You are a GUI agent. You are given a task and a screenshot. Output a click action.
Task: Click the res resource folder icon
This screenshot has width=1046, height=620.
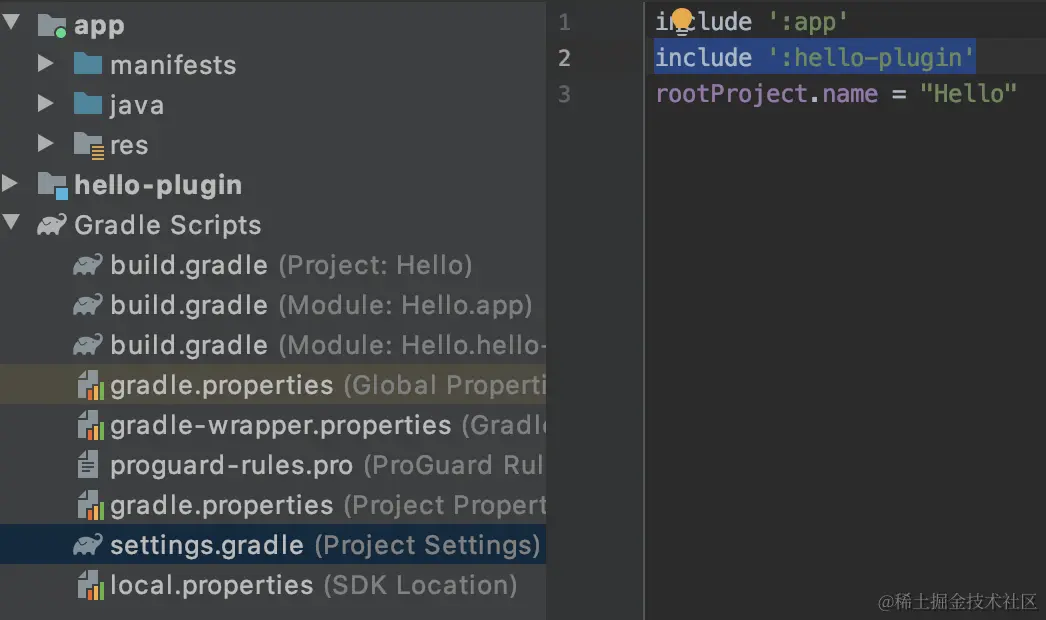[89, 145]
